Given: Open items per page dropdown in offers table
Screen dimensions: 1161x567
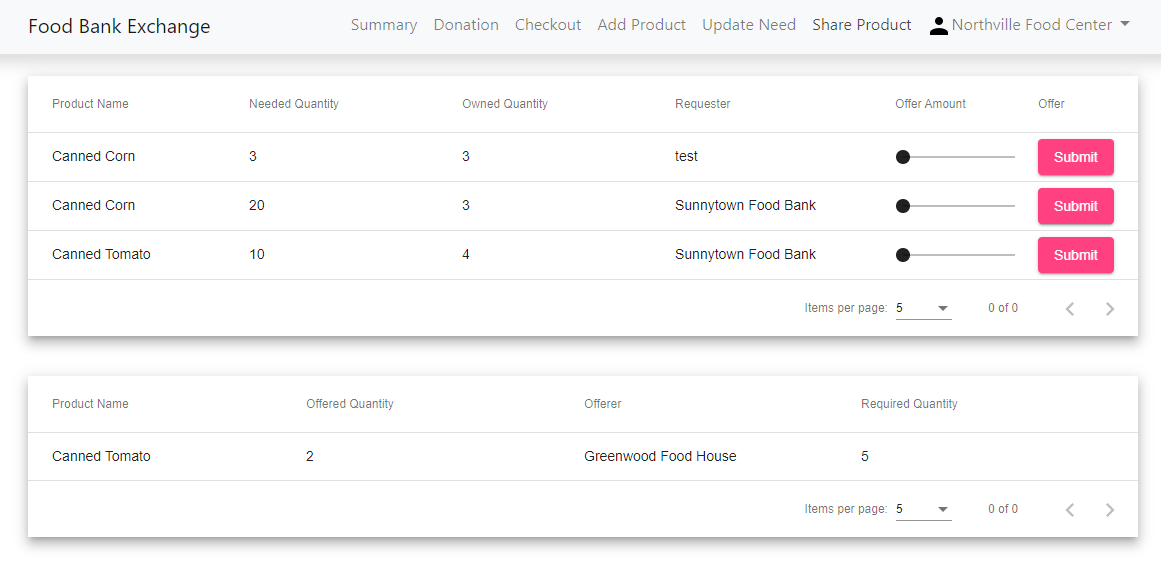Looking at the screenshot, I should click(923, 510).
